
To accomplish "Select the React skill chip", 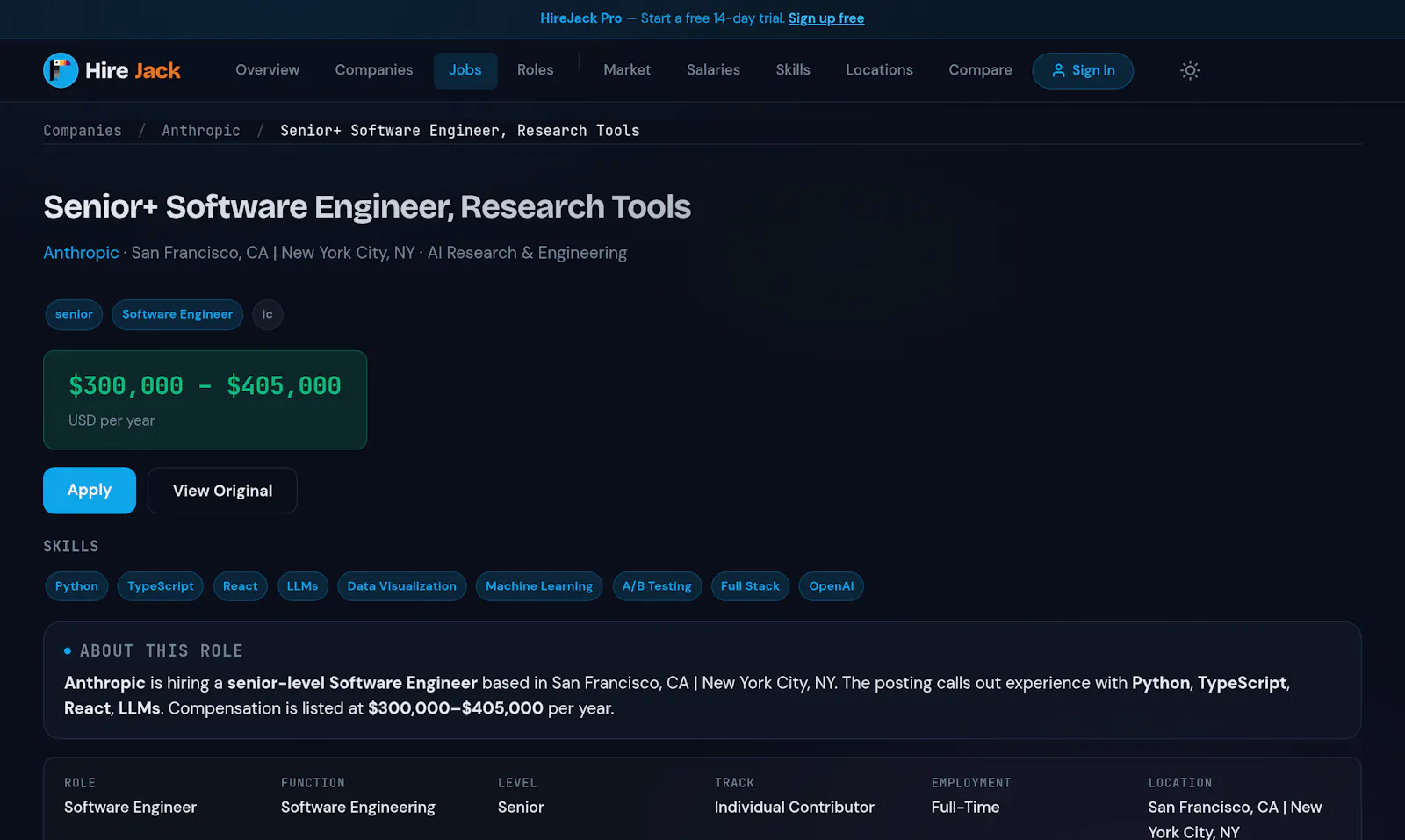I will pyautogui.click(x=241, y=586).
